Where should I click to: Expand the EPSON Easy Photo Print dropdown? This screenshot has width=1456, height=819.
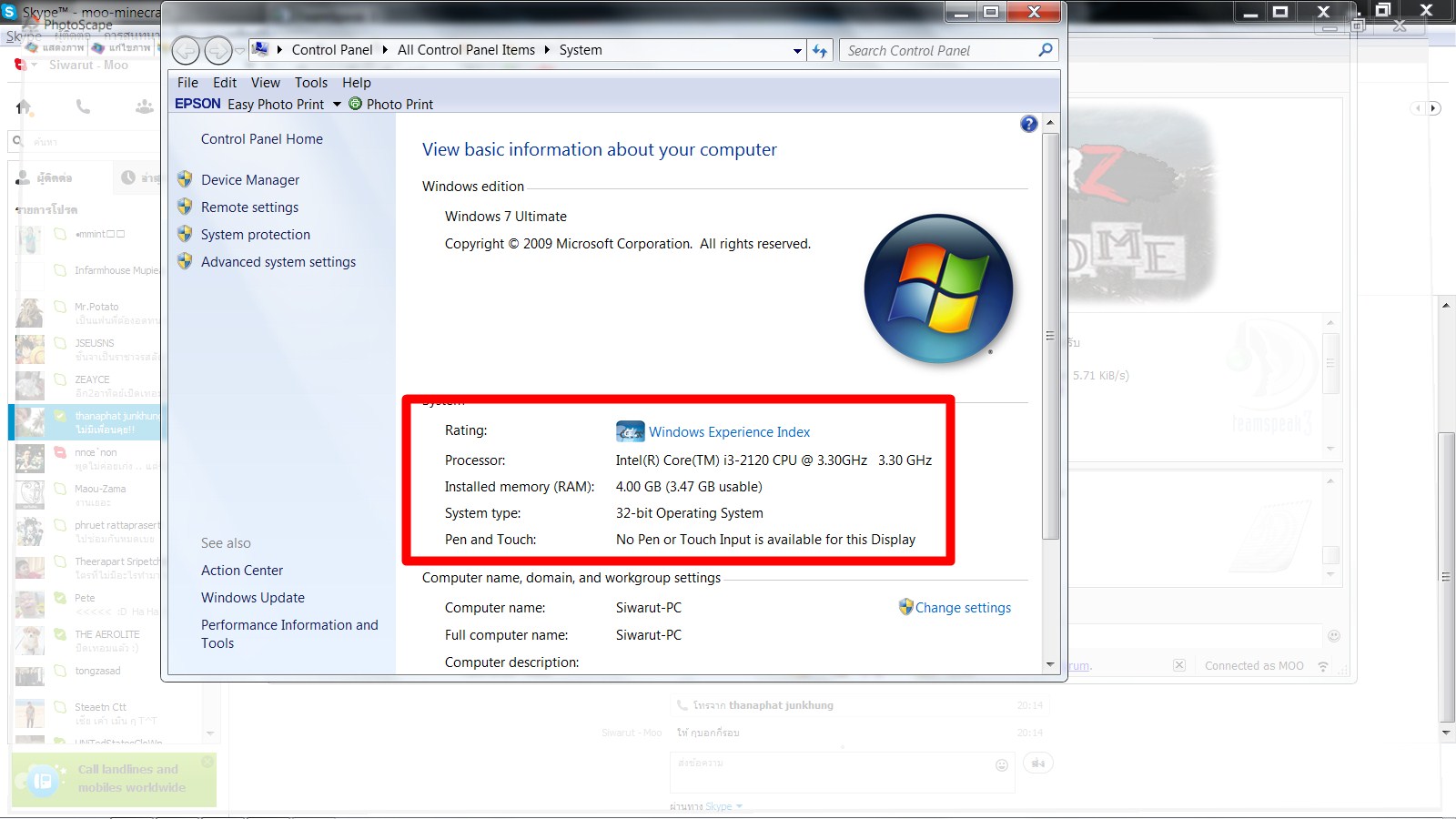click(x=337, y=105)
